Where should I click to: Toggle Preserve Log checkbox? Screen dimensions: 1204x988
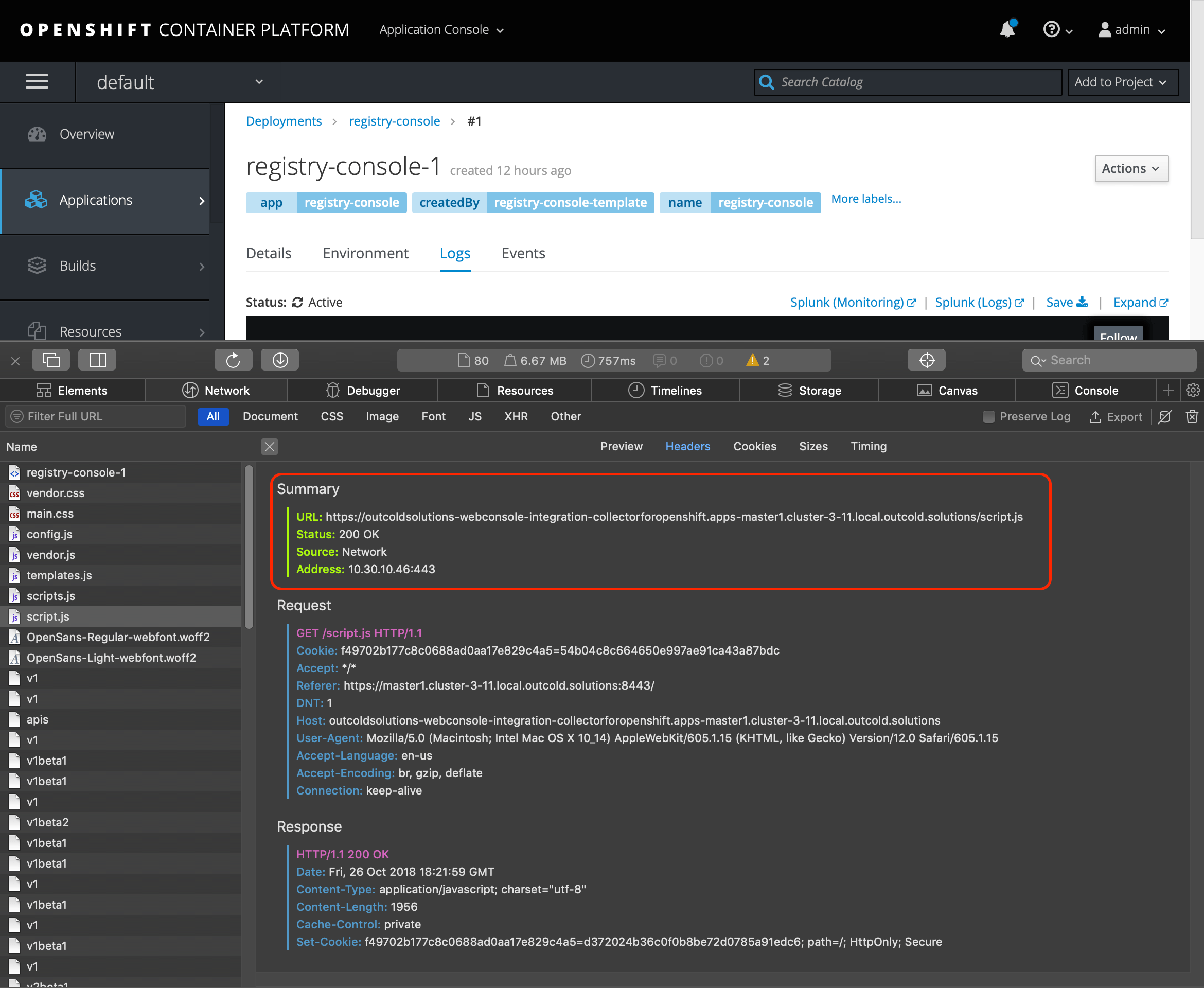[988, 416]
